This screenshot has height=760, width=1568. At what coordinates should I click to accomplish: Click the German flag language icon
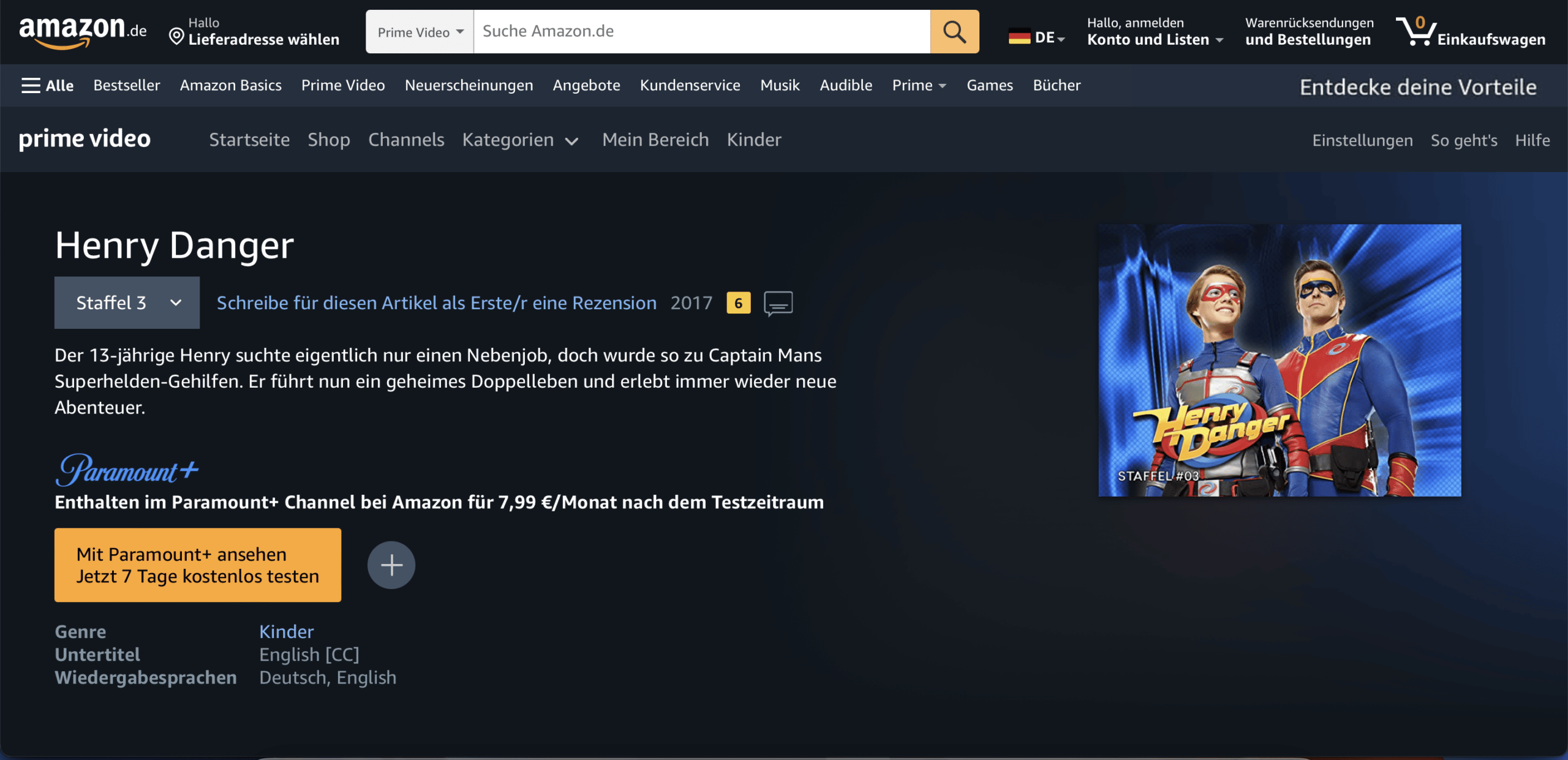[x=1019, y=37]
